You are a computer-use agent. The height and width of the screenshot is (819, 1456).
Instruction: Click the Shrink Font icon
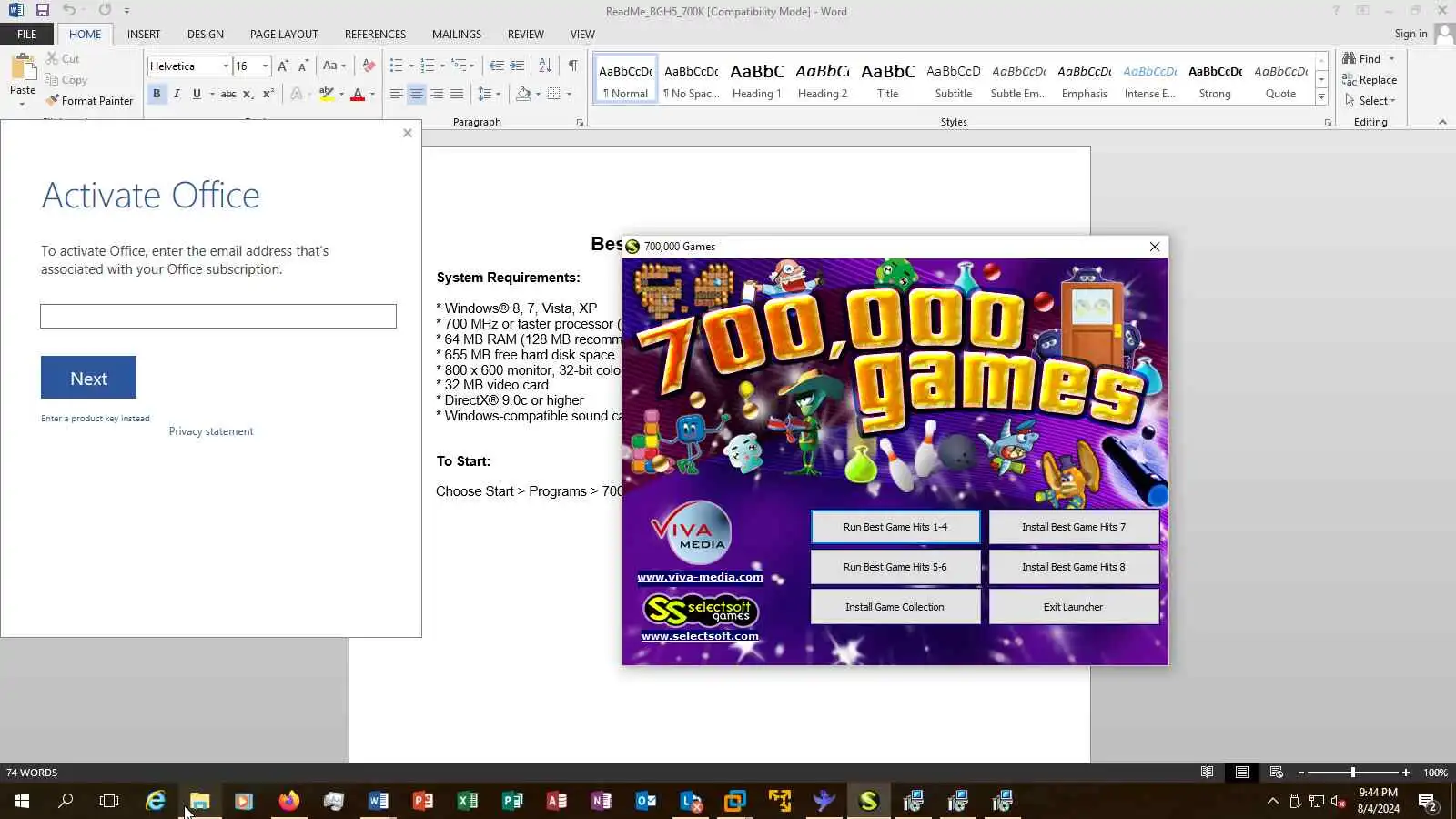(303, 66)
